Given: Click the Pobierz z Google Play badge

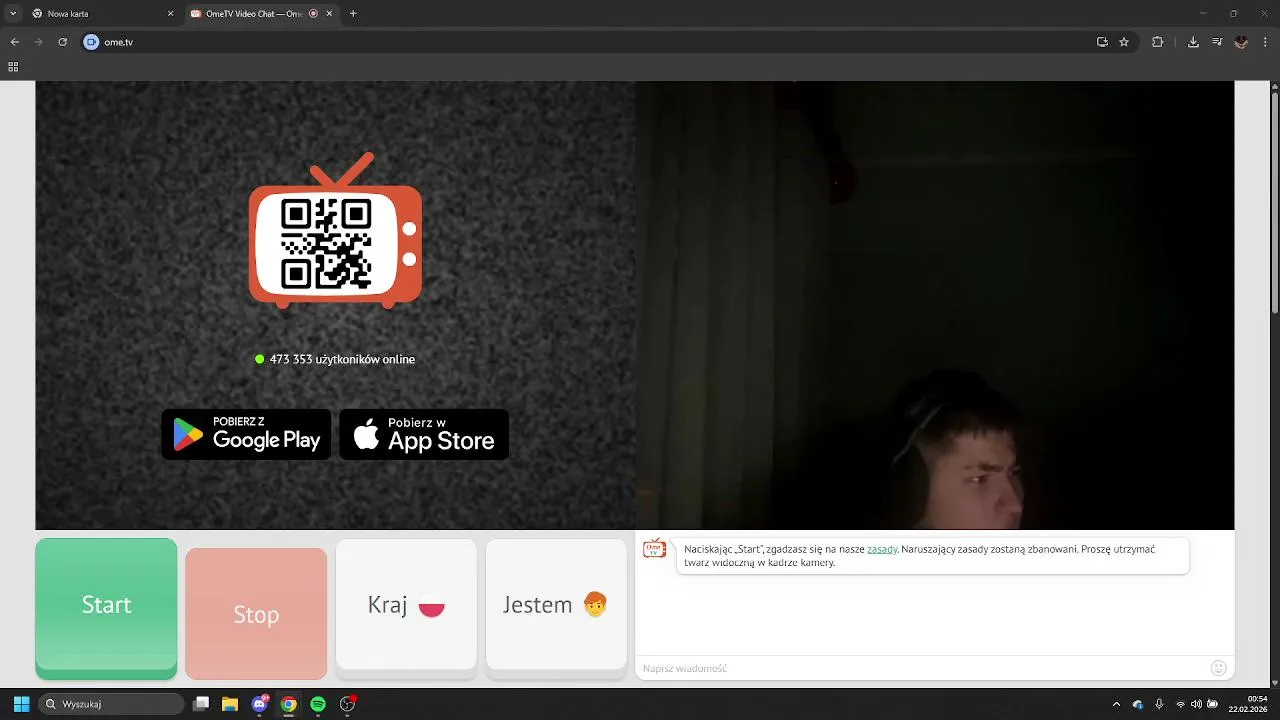Looking at the screenshot, I should pos(246,434).
